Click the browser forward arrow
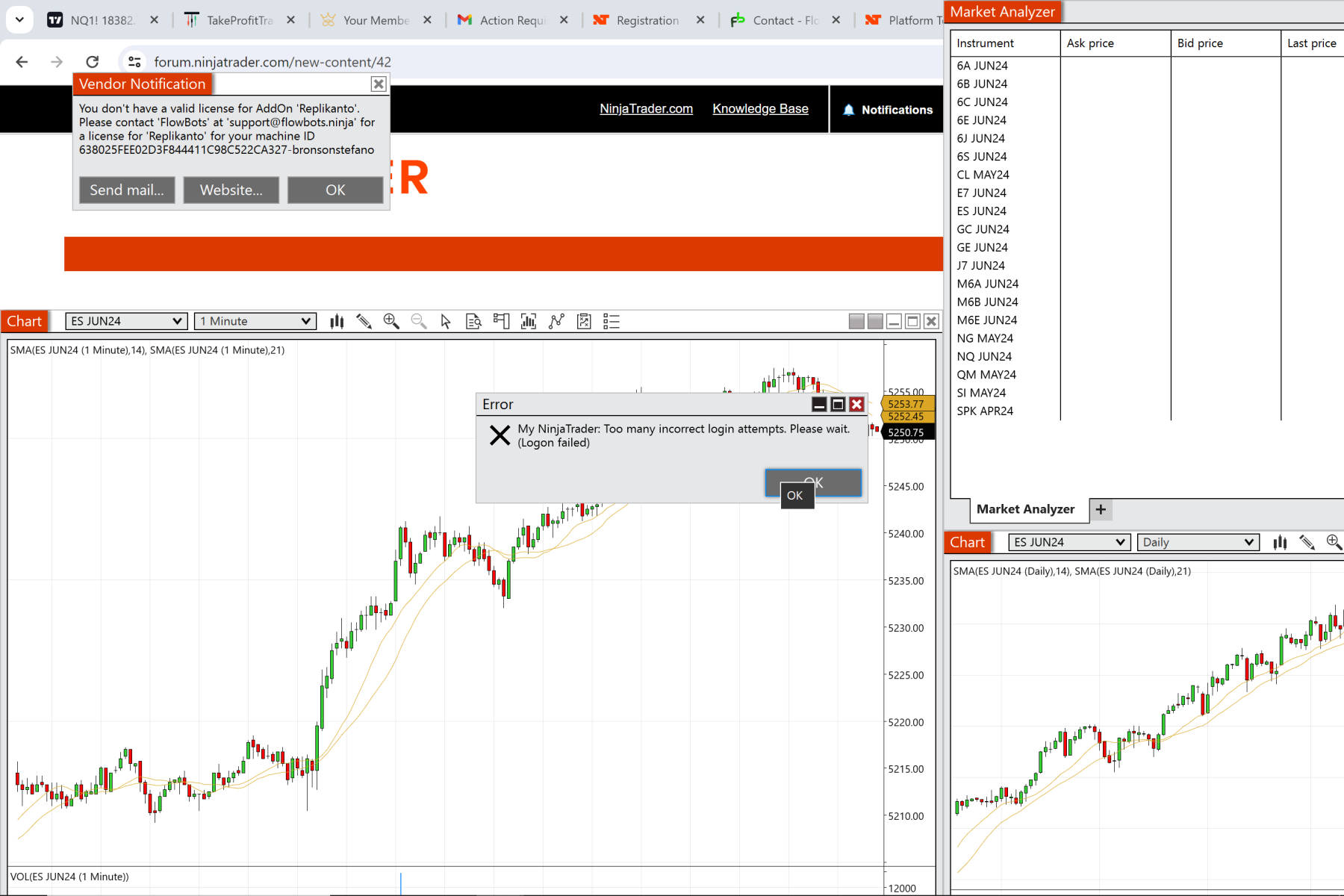Viewport: 1344px width, 896px height. point(57,62)
